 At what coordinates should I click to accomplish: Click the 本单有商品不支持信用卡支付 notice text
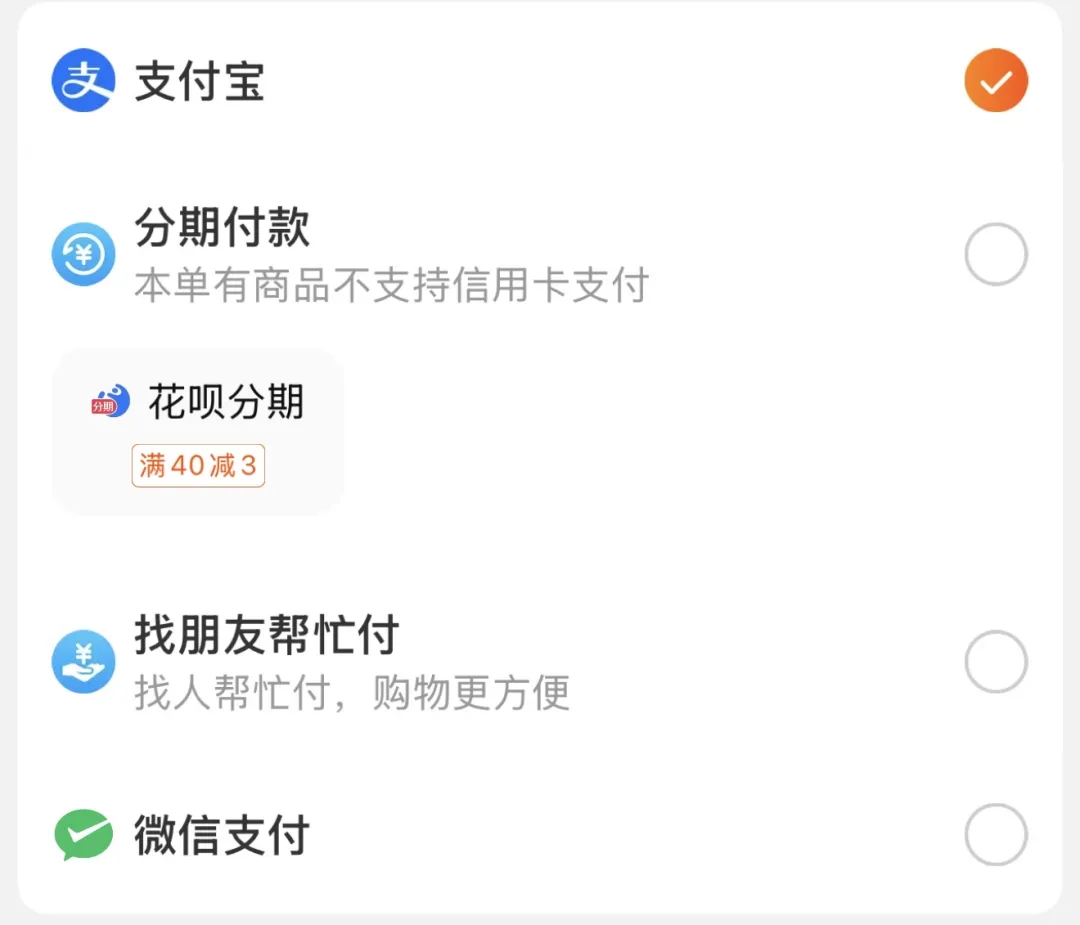coord(391,287)
